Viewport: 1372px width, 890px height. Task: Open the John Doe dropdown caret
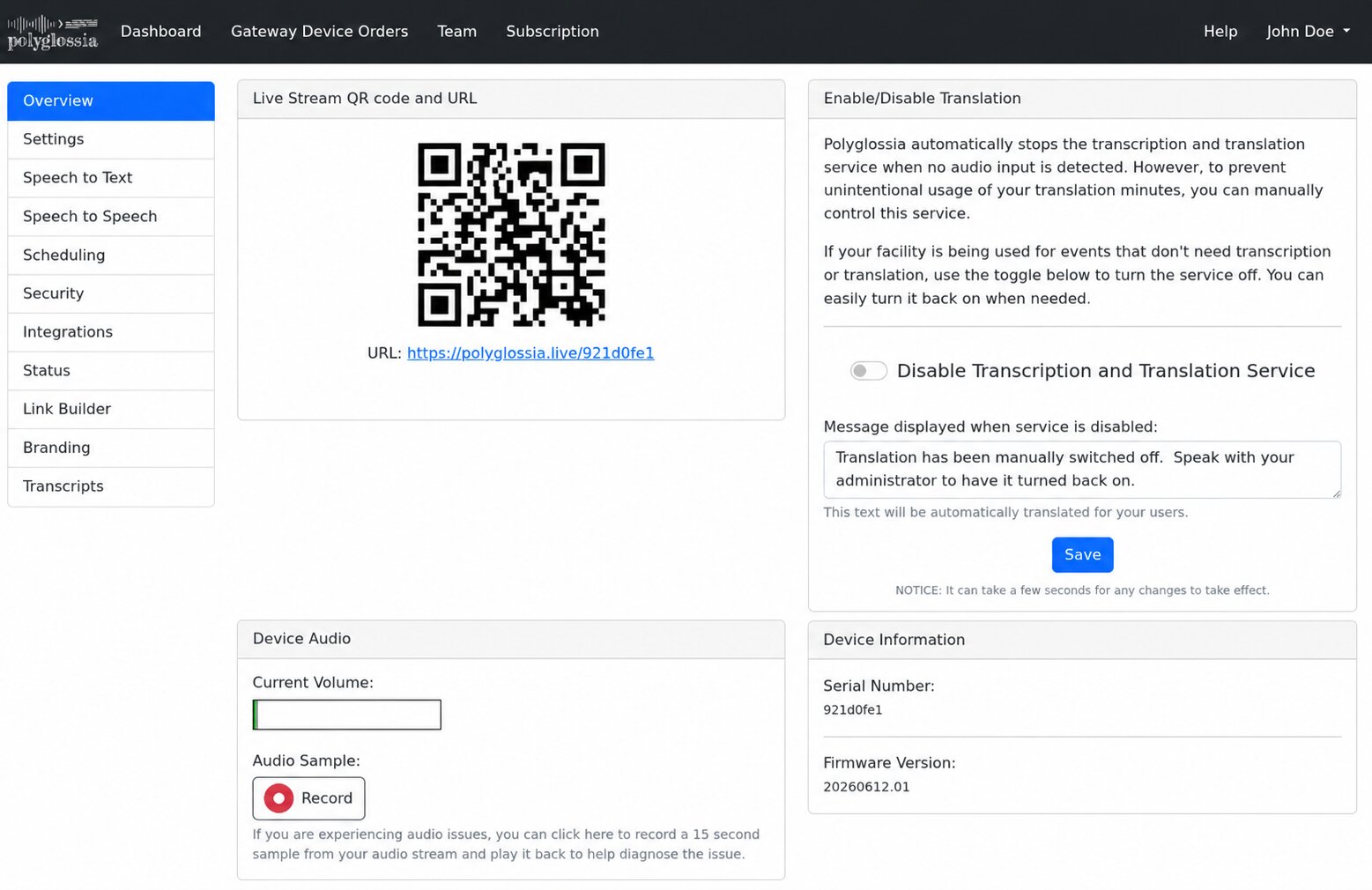[1346, 31]
